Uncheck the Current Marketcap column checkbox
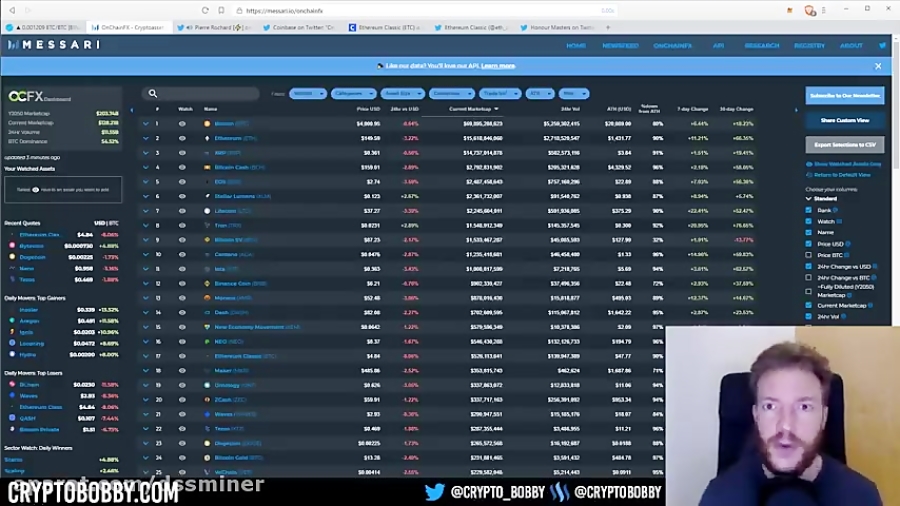The height and width of the screenshot is (506, 900). 808,305
